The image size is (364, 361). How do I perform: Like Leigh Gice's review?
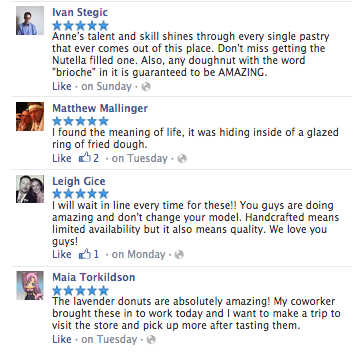click(62, 254)
